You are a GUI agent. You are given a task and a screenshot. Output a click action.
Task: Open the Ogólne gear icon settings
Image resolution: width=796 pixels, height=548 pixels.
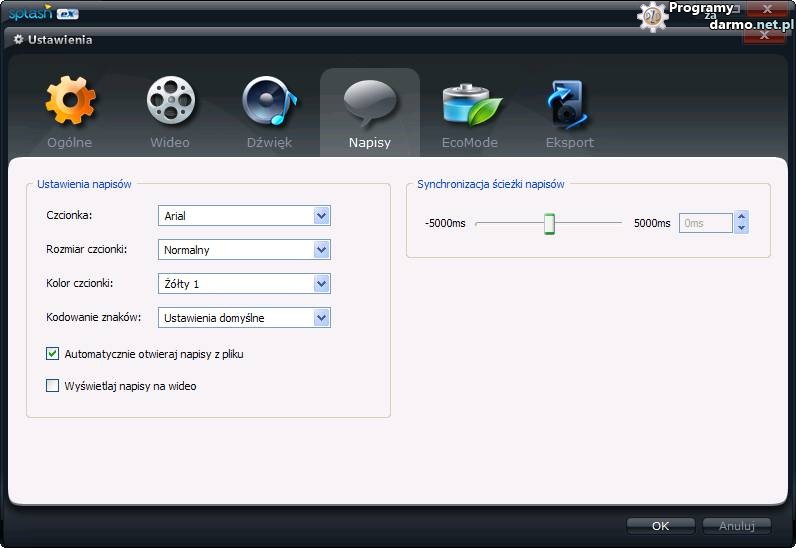(70, 102)
